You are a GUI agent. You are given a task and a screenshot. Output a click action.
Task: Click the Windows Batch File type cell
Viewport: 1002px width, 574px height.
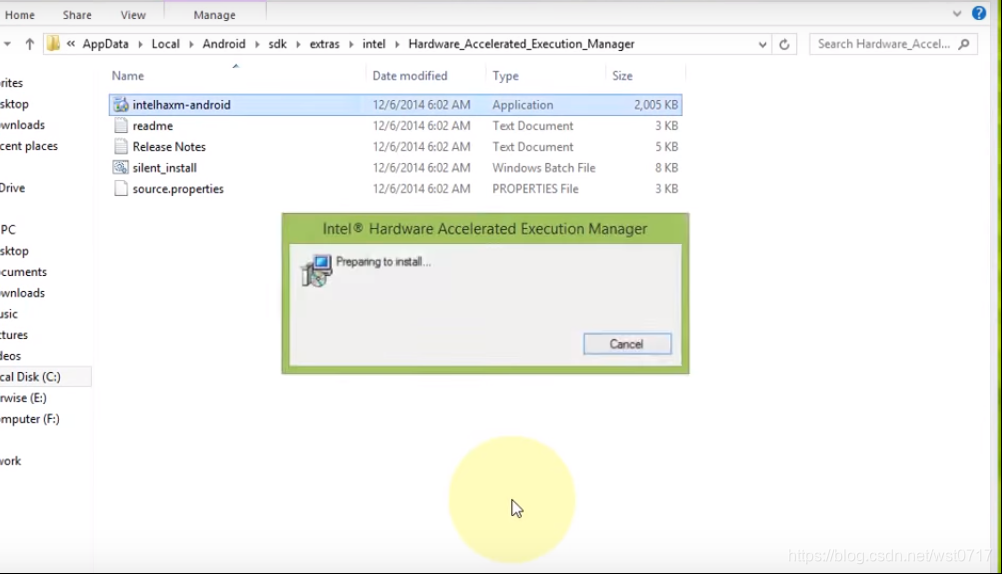tap(544, 168)
